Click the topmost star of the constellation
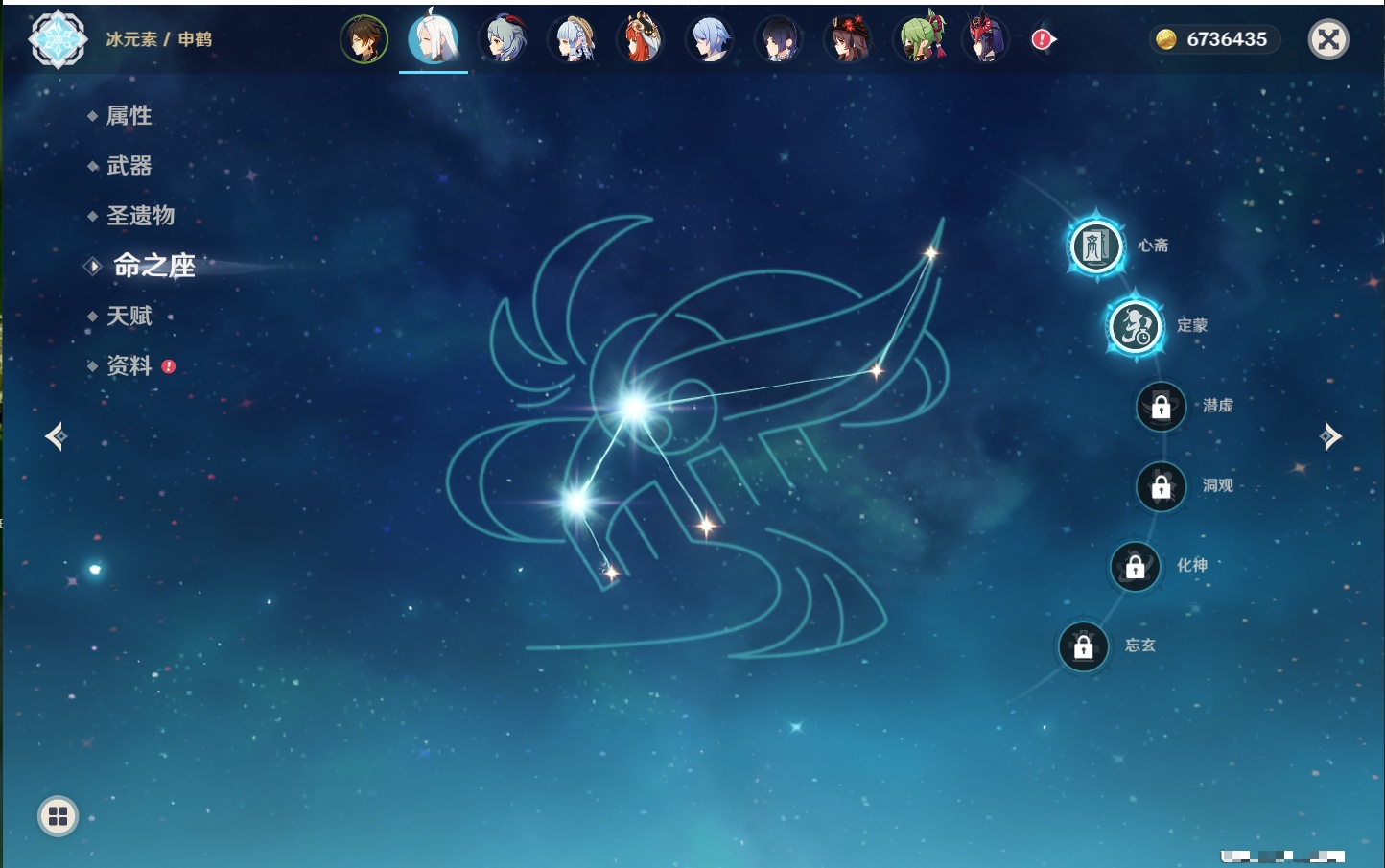The image size is (1385, 868). [930, 253]
